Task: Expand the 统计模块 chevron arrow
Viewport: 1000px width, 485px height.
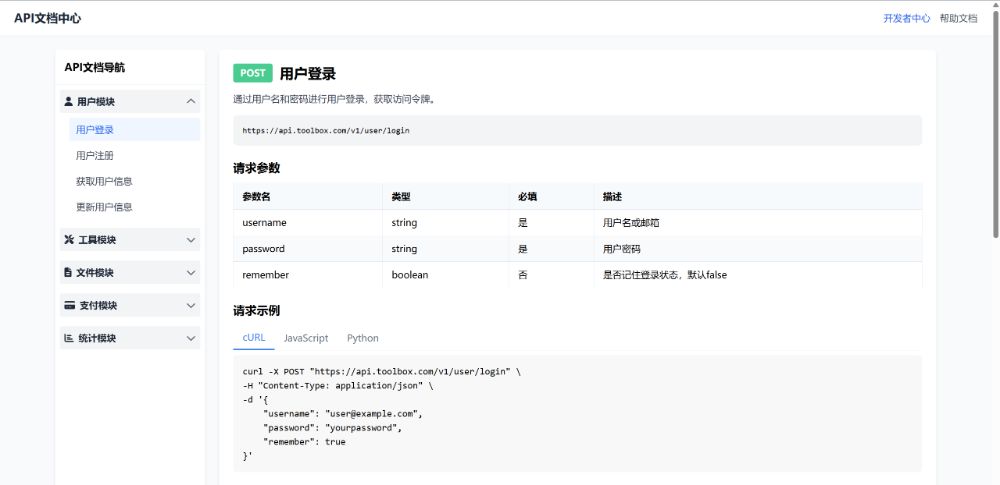Action: pyautogui.click(x=191, y=339)
